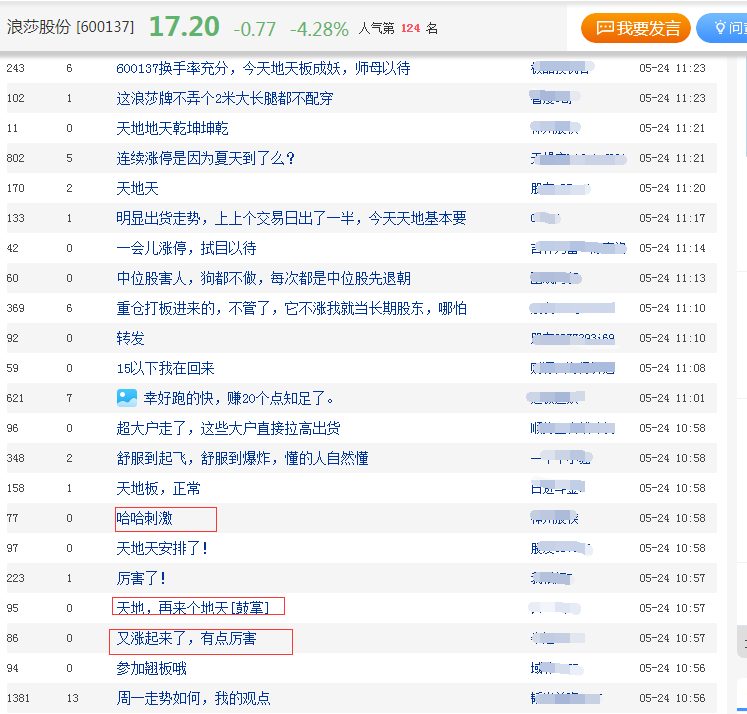747x714 pixels.
Task: Open post 天地，再来个地天[鼓掌]
Action: [x=193, y=608]
